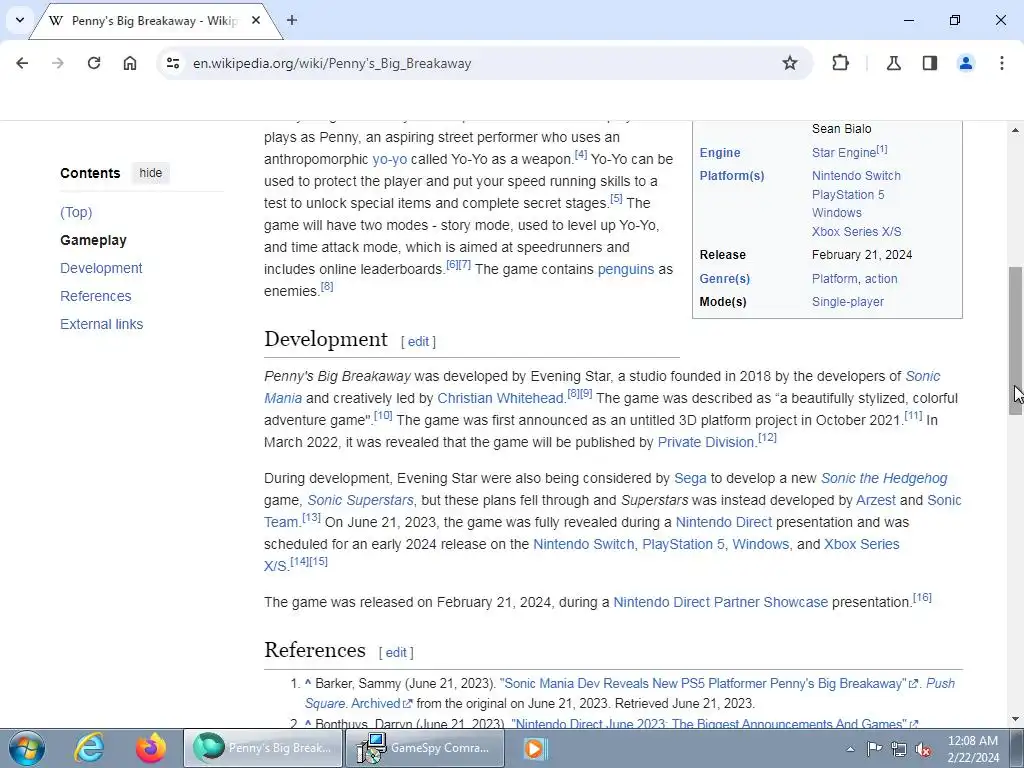The height and width of the screenshot is (768, 1024).
Task: Open Xbox Series X/S link in infobox
Action: [x=856, y=232]
